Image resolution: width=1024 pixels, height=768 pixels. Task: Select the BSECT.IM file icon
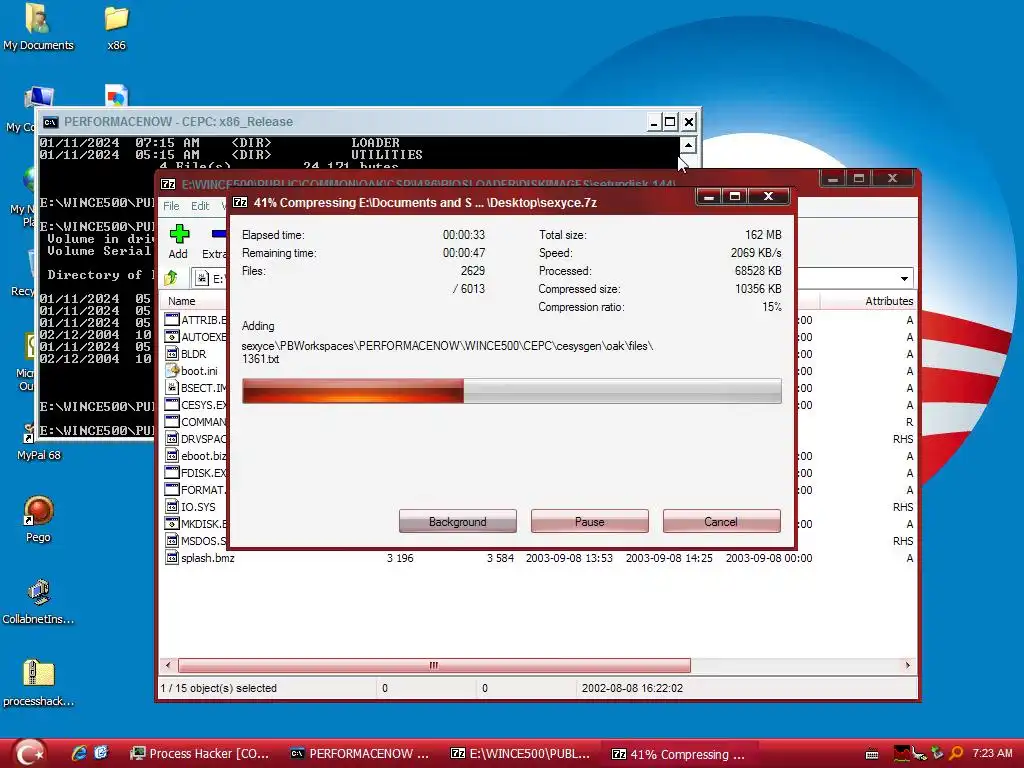172,388
